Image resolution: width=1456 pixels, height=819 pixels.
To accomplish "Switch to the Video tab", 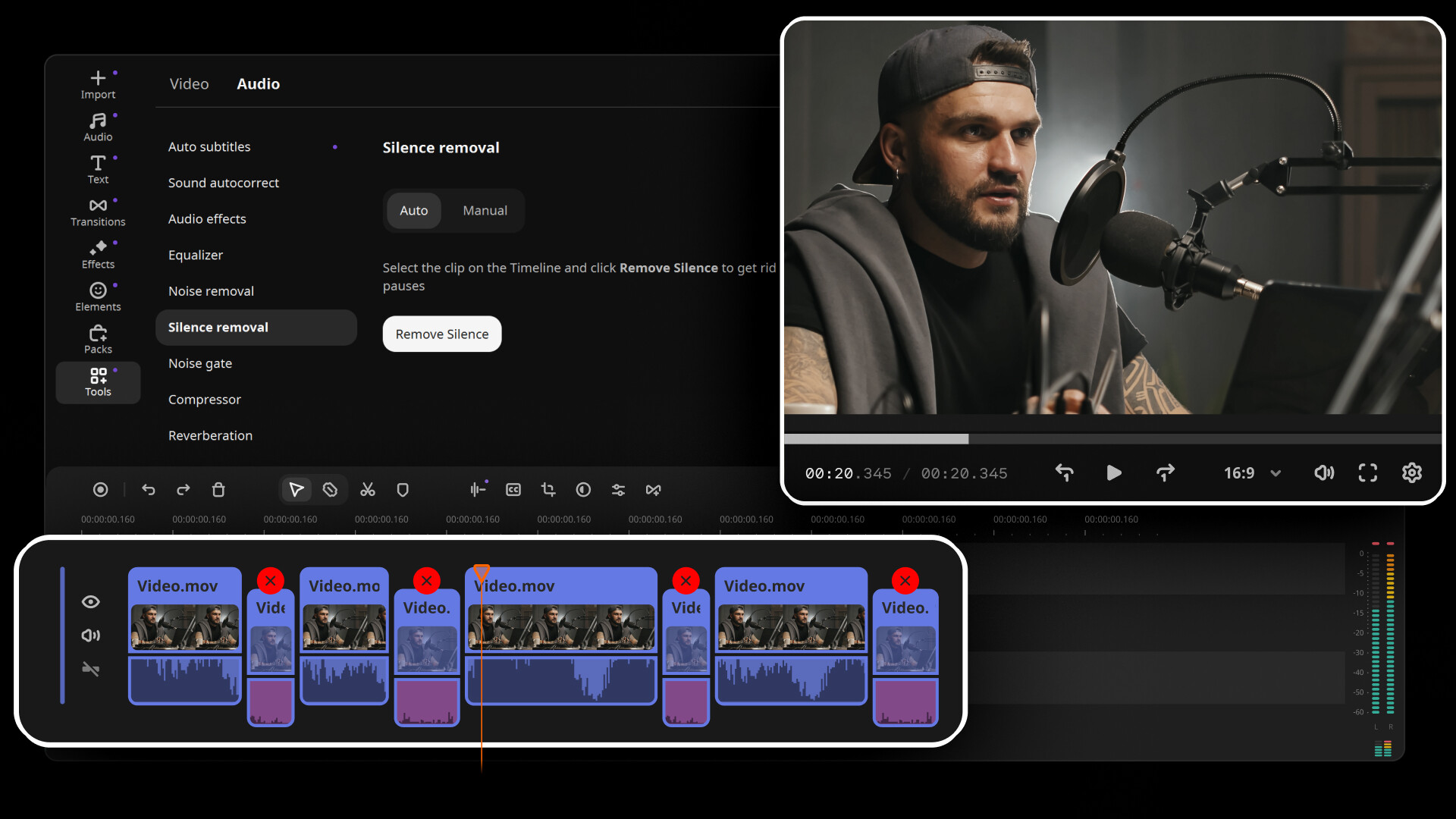I will 189,83.
